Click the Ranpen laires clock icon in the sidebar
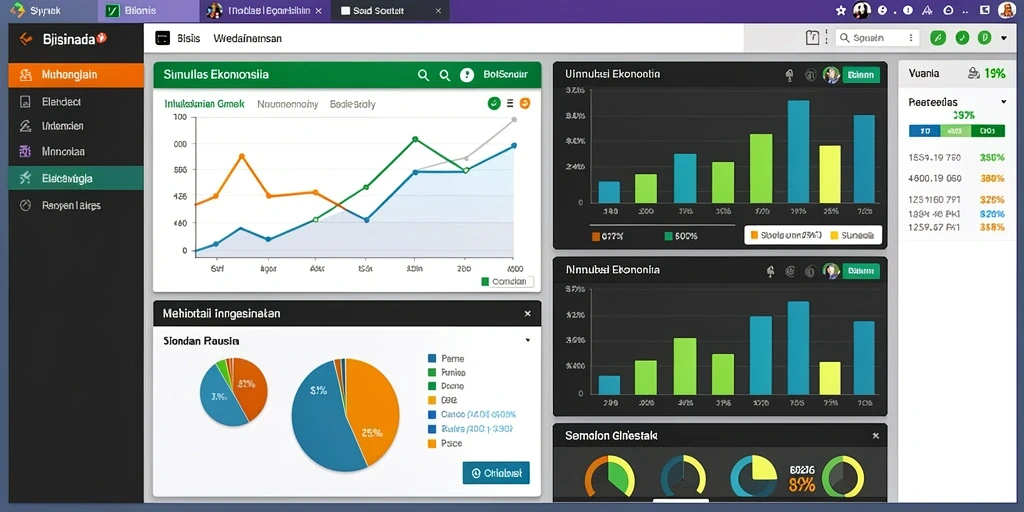 coord(25,205)
